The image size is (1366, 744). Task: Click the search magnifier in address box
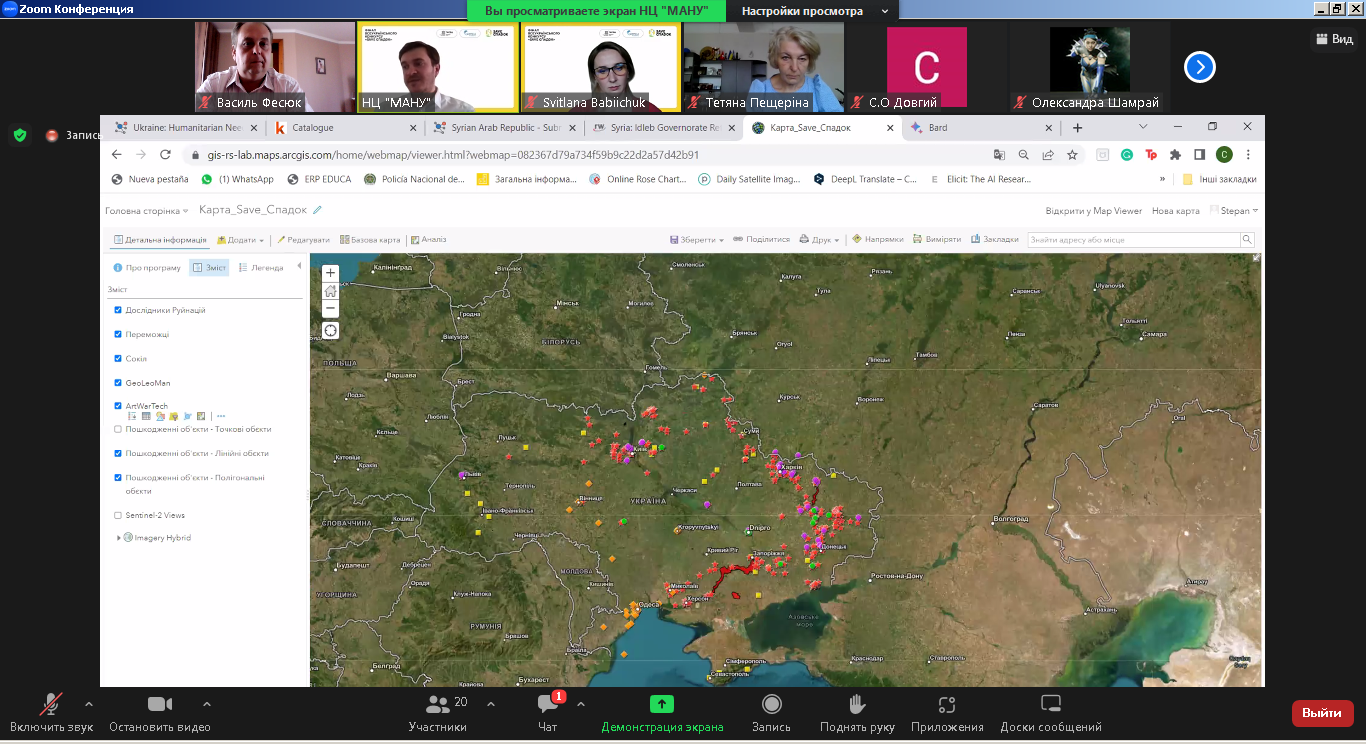coord(1247,240)
